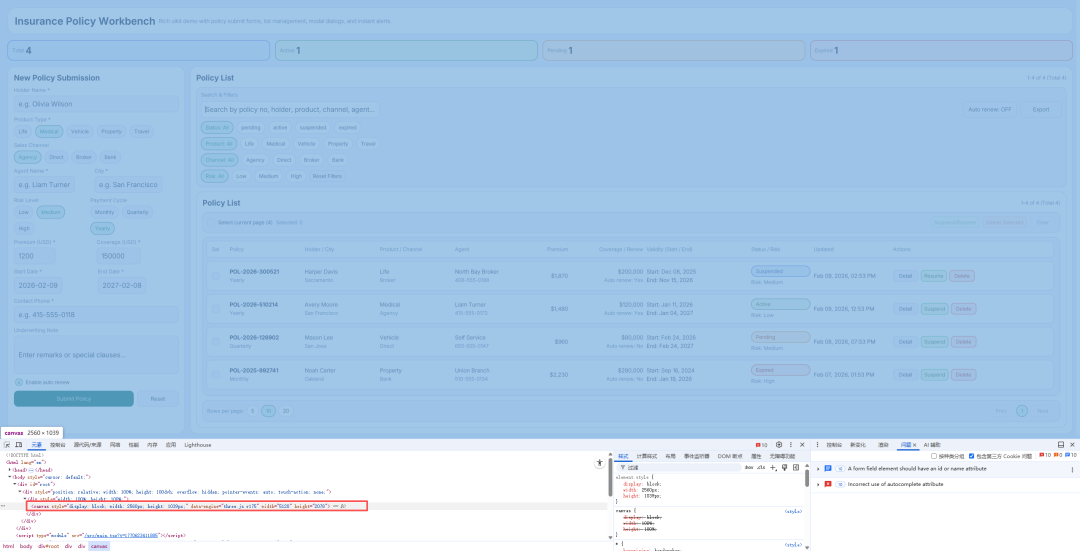Select the div#root breadcrumb
Viewport: 1080px width, 551px height.
49,546
